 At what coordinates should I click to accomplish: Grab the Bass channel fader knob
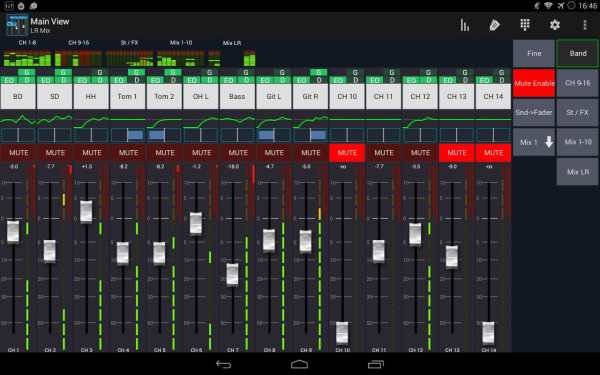[232, 275]
